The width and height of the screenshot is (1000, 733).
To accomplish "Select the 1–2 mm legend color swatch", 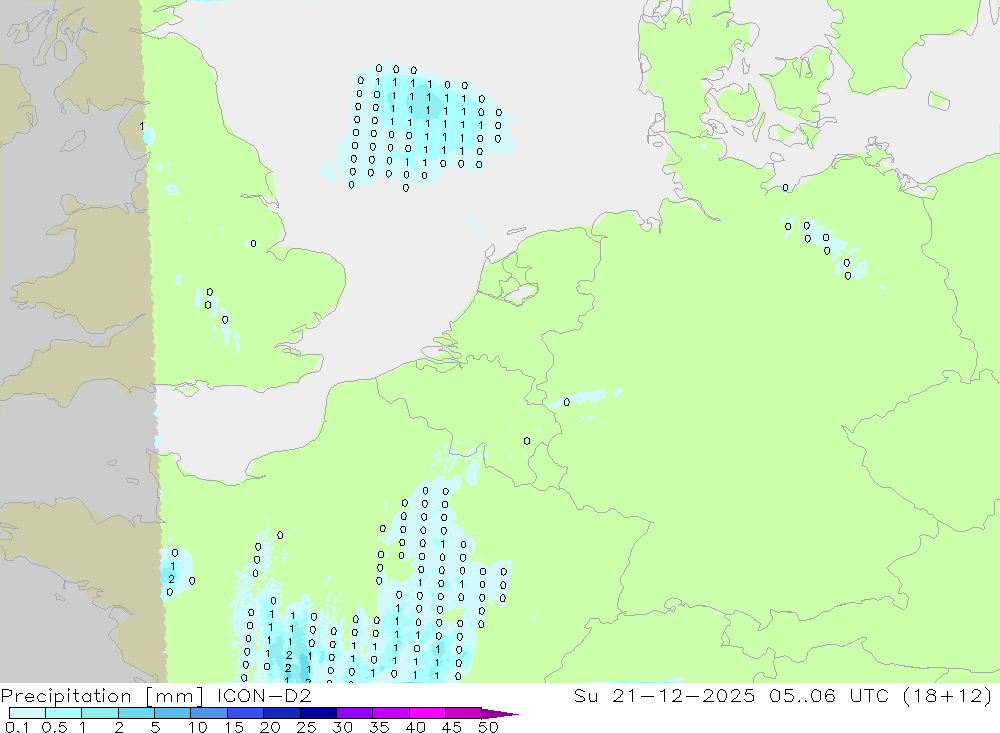I will [100, 713].
